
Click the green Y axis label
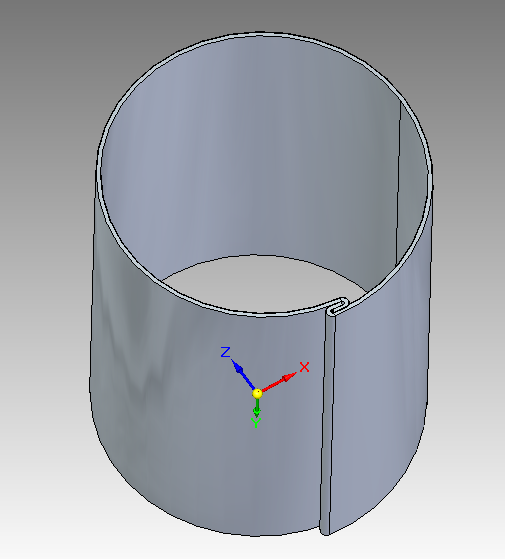256,423
